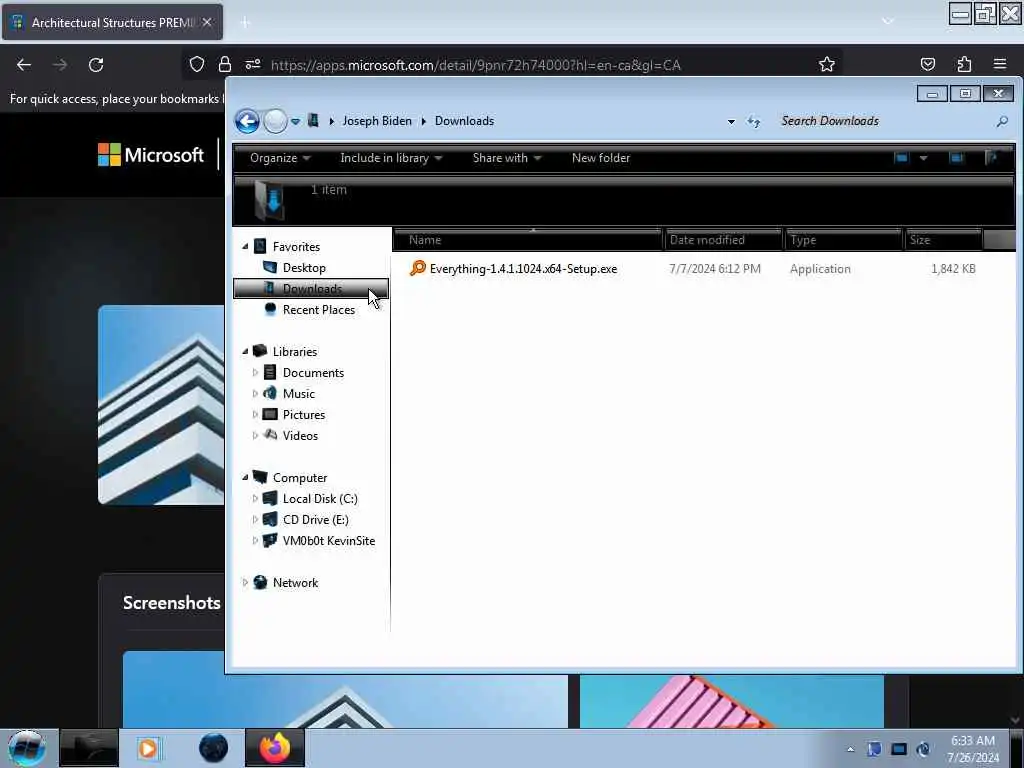The image size is (1024, 768).
Task: Bookmark page with the star icon
Action: pos(827,64)
